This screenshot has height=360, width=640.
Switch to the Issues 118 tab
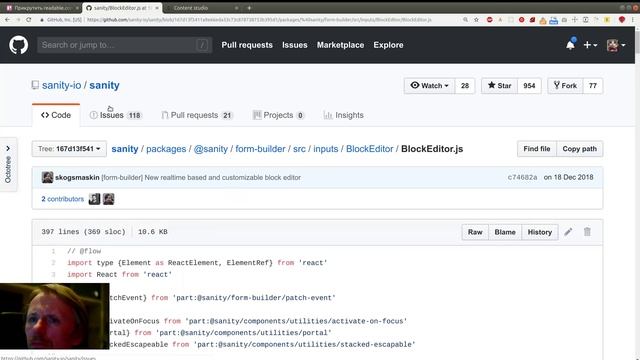pos(116,115)
